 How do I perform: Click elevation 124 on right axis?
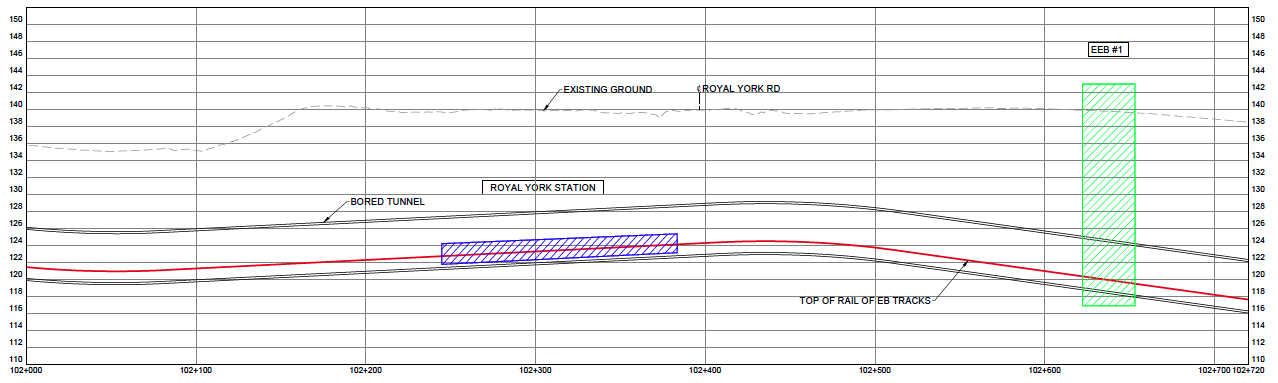point(1258,240)
